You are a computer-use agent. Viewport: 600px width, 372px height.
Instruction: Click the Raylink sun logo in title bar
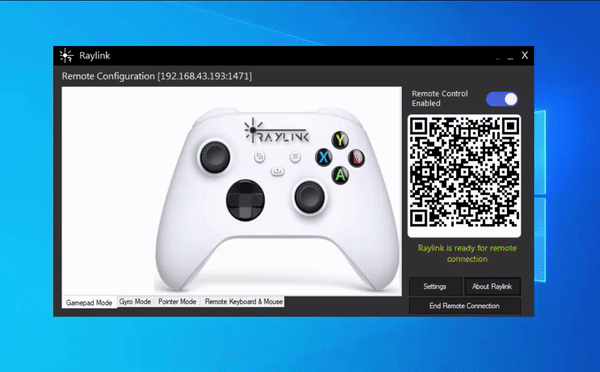[x=66, y=56]
